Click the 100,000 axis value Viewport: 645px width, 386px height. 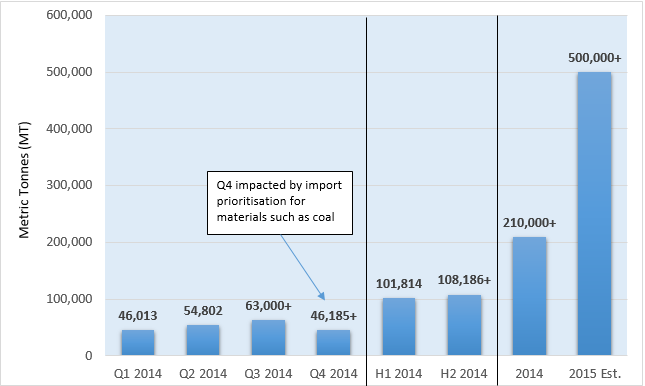point(69,299)
